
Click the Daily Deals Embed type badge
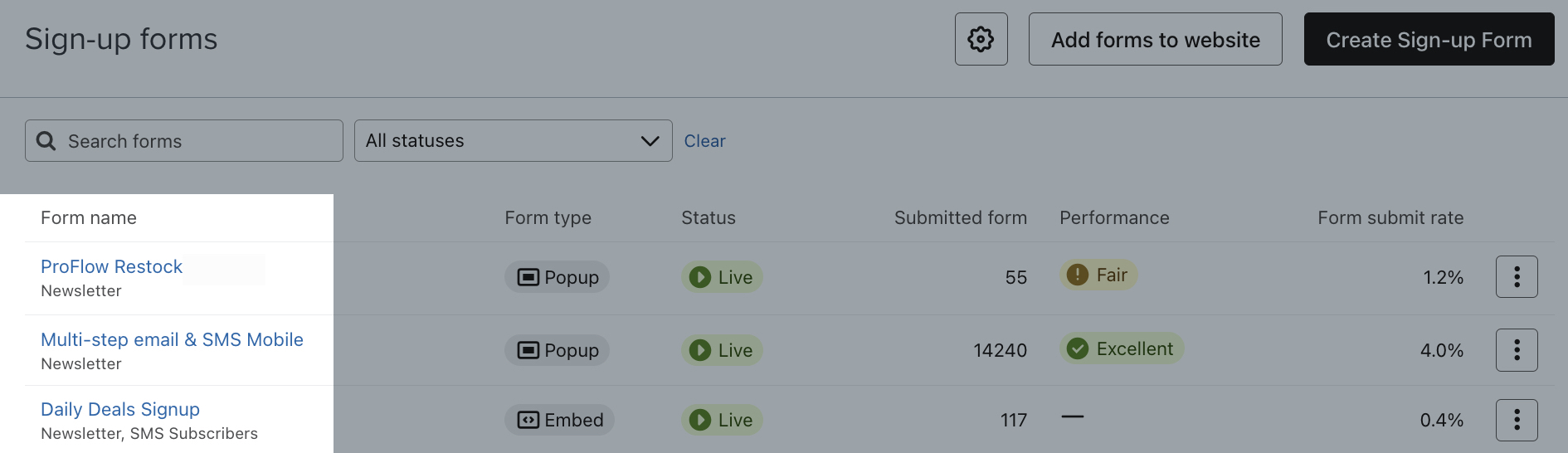tap(559, 420)
